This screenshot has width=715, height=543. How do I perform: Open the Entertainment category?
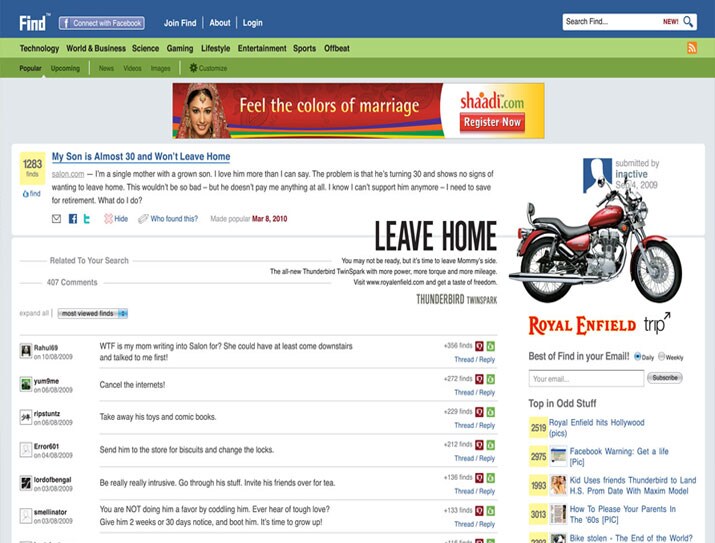coord(262,48)
